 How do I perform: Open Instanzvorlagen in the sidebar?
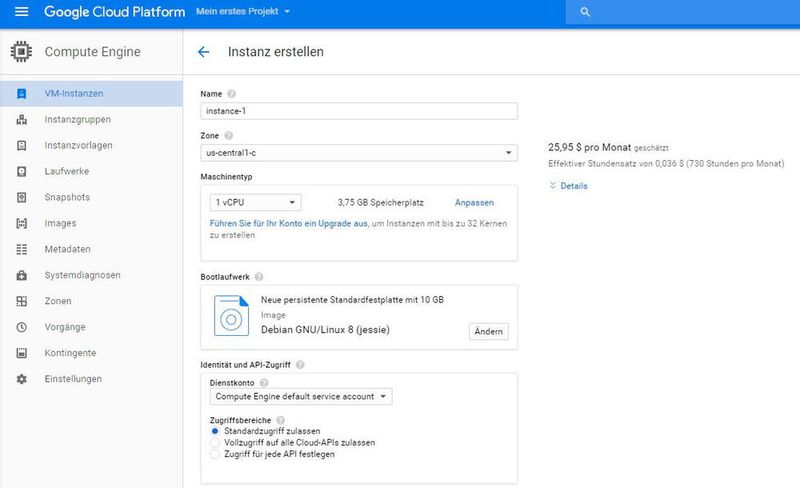pos(91,145)
